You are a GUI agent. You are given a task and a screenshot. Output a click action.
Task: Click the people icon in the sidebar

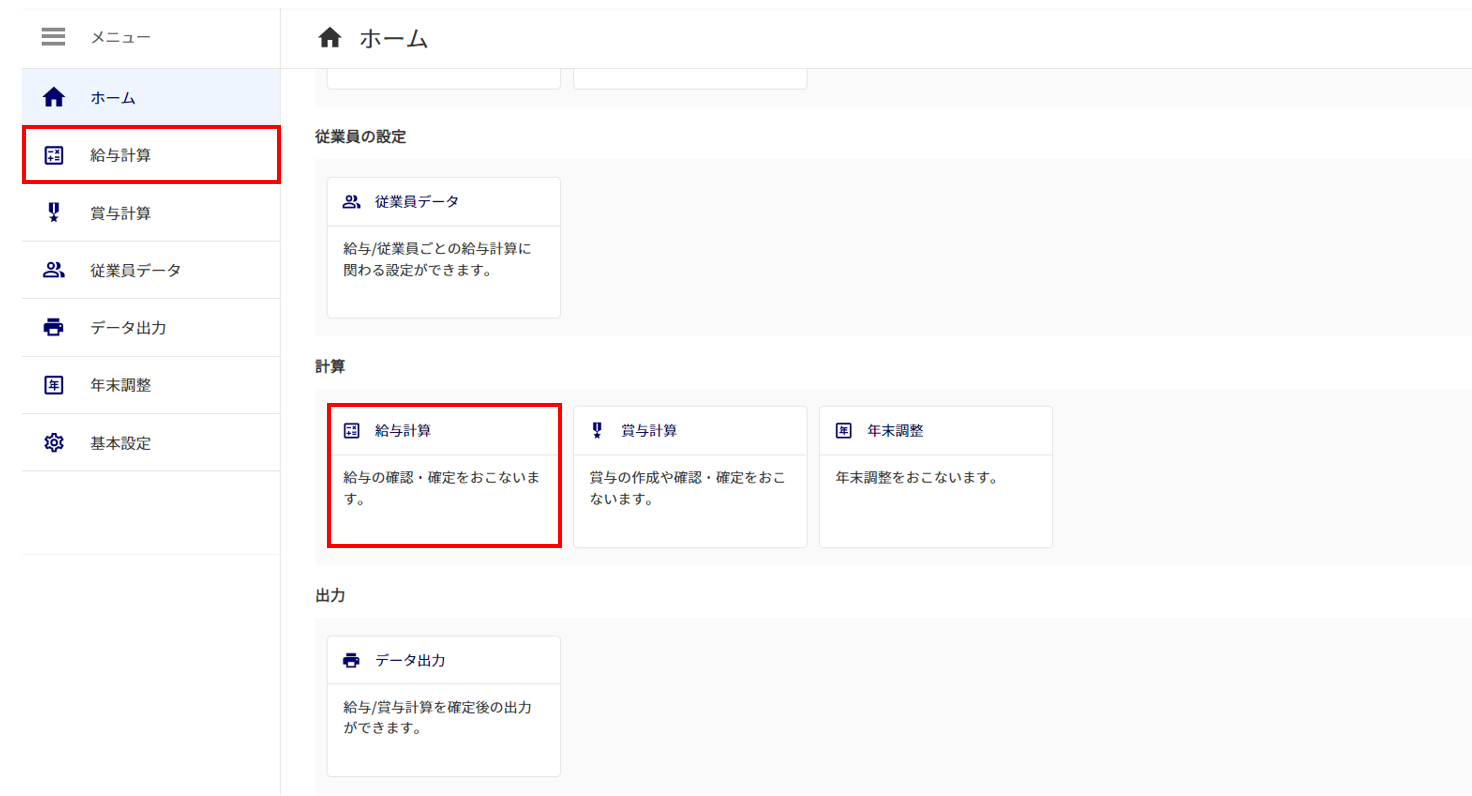[54, 270]
